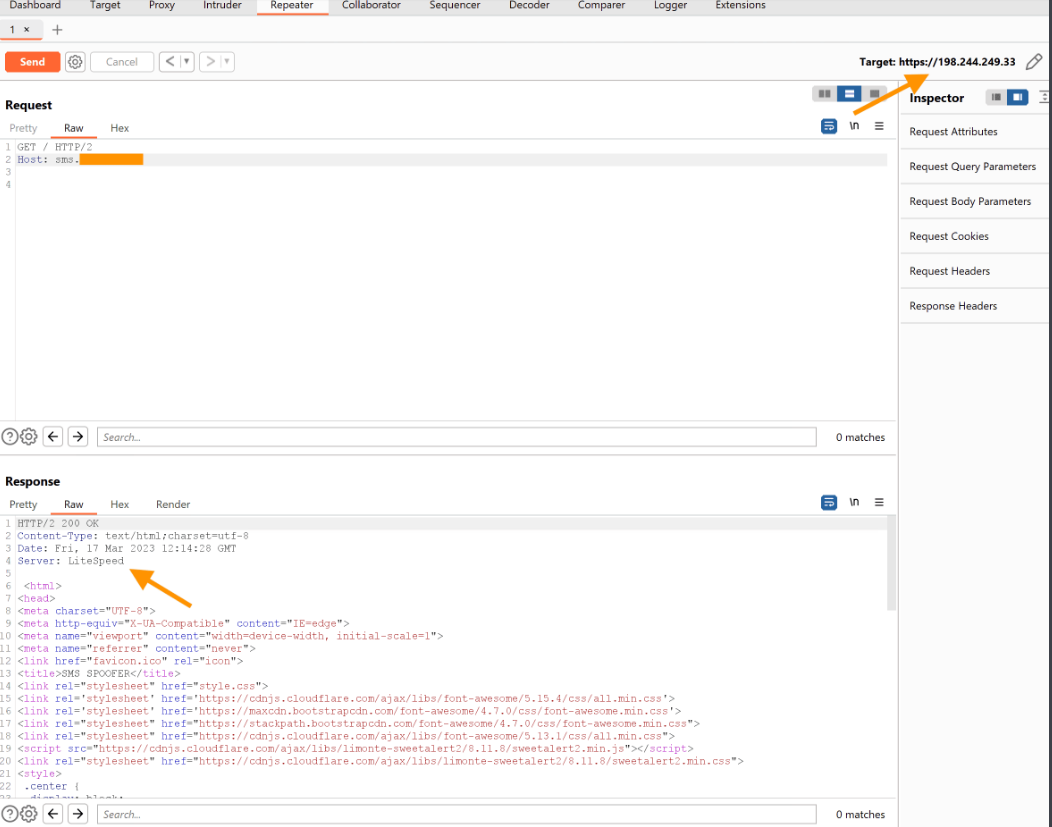
Task: Go to next response search match
Action: point(77,814)
